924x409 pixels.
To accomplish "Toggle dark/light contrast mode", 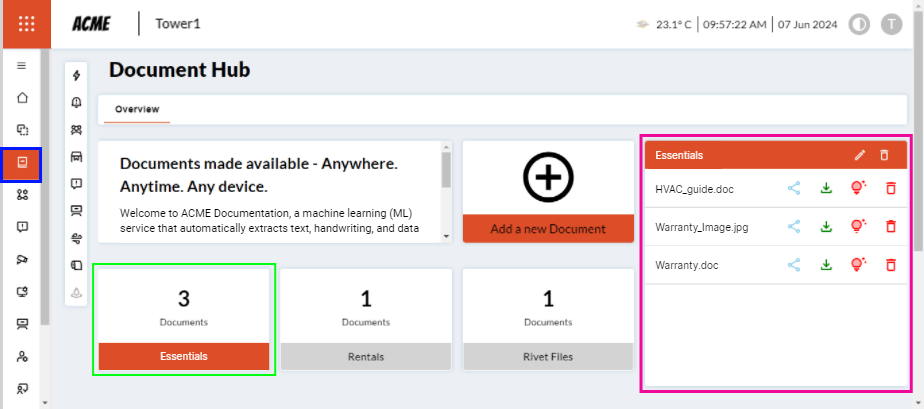I will coord(859,24).
